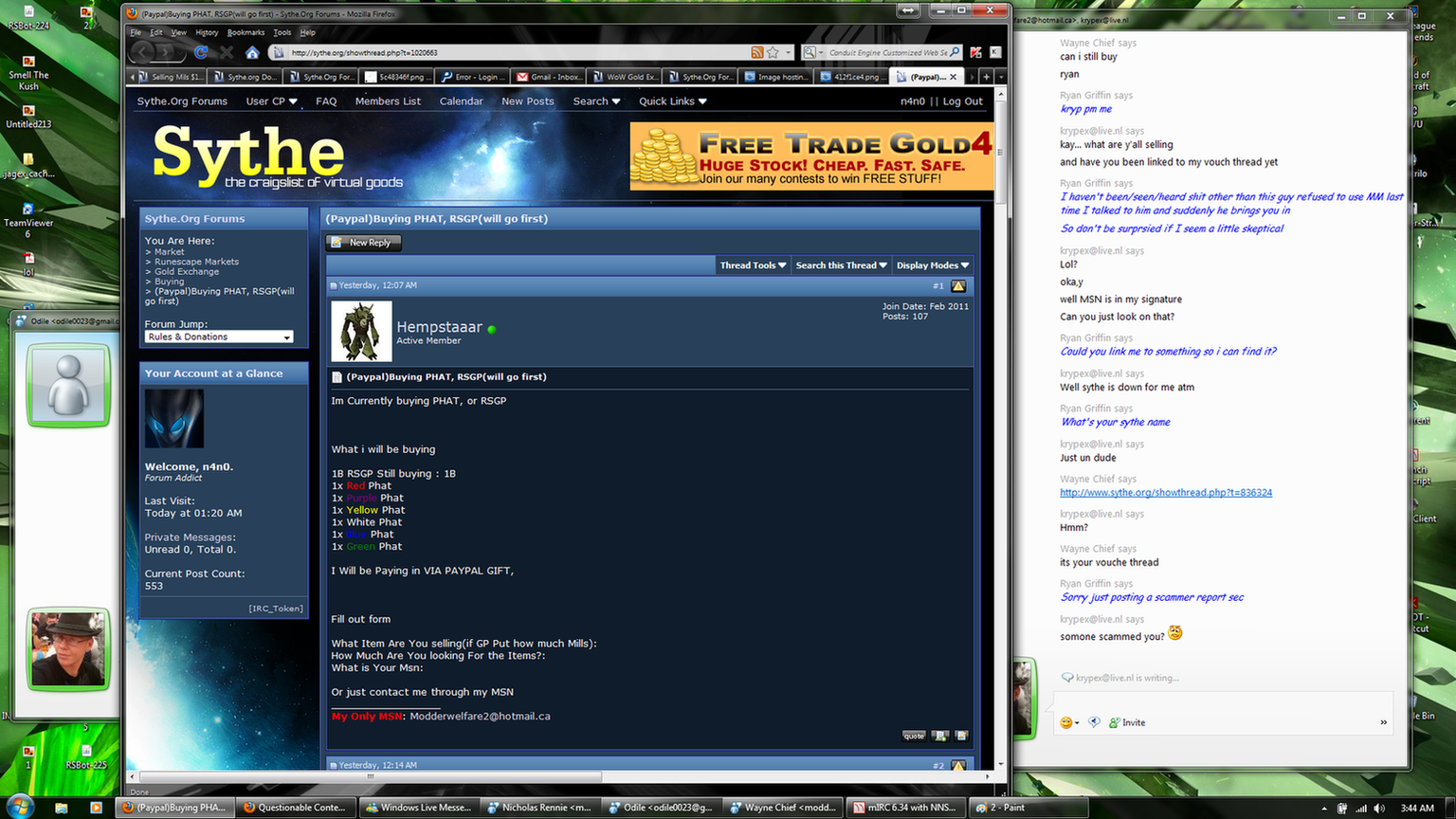1456x819 pixels.
Task: Open the Firefox Tools menu
Action: tap(282, 32)
